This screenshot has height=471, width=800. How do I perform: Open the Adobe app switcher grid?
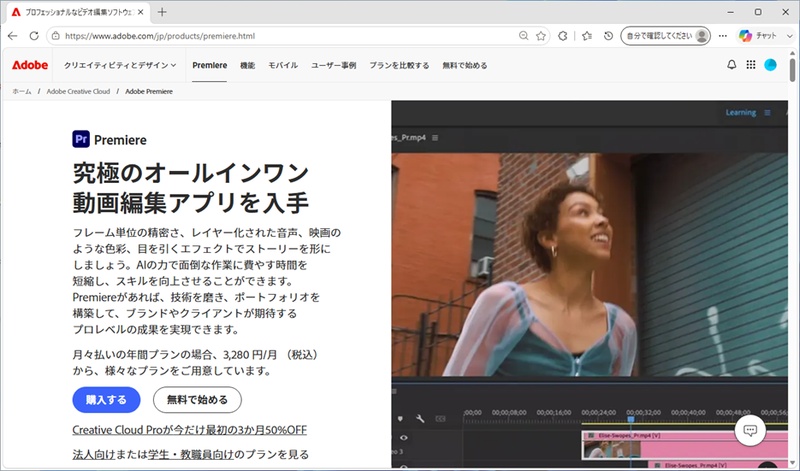(751, 65)
